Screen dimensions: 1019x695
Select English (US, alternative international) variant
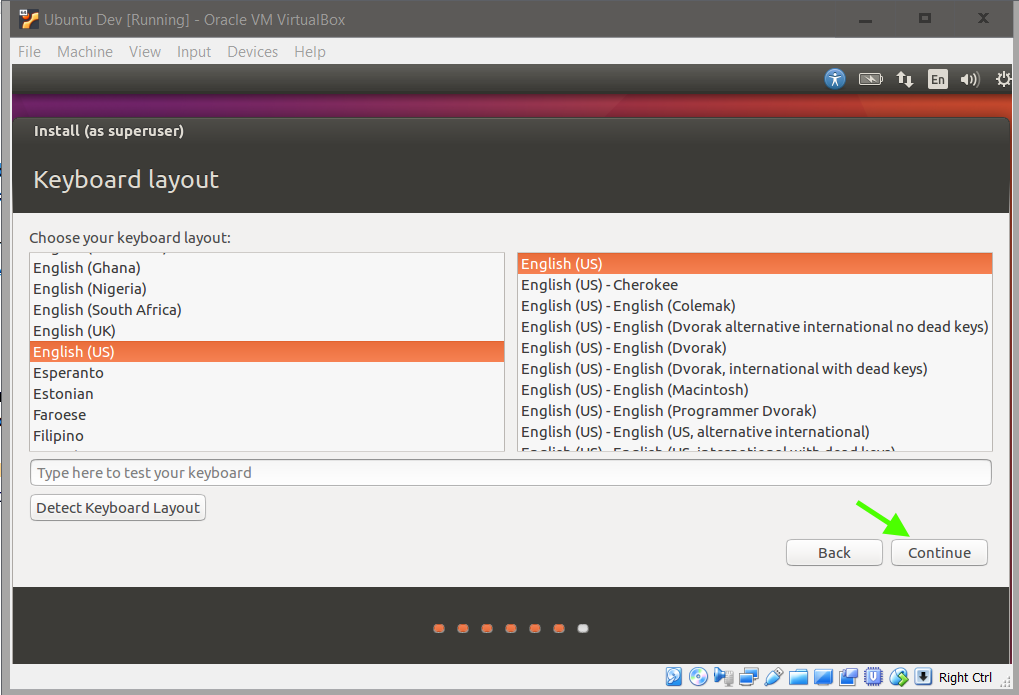pos(755,432)
